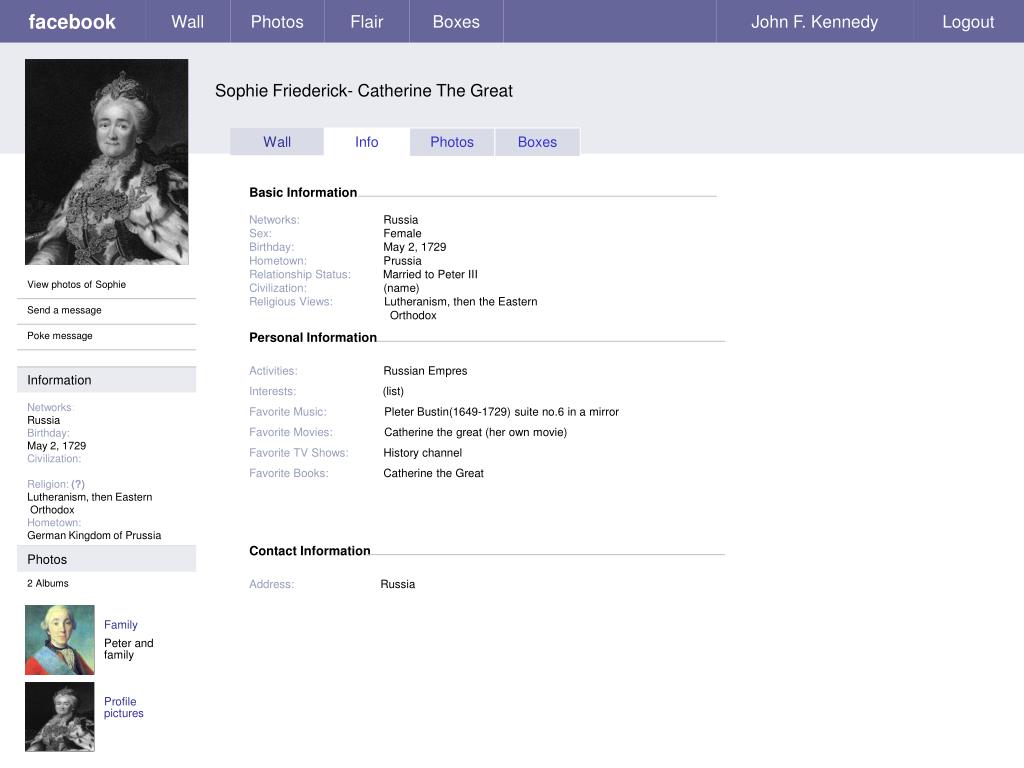This screenshot has height=768, width=1024.
Task: Open Wall in the top navigation bar
Action: 187,22
